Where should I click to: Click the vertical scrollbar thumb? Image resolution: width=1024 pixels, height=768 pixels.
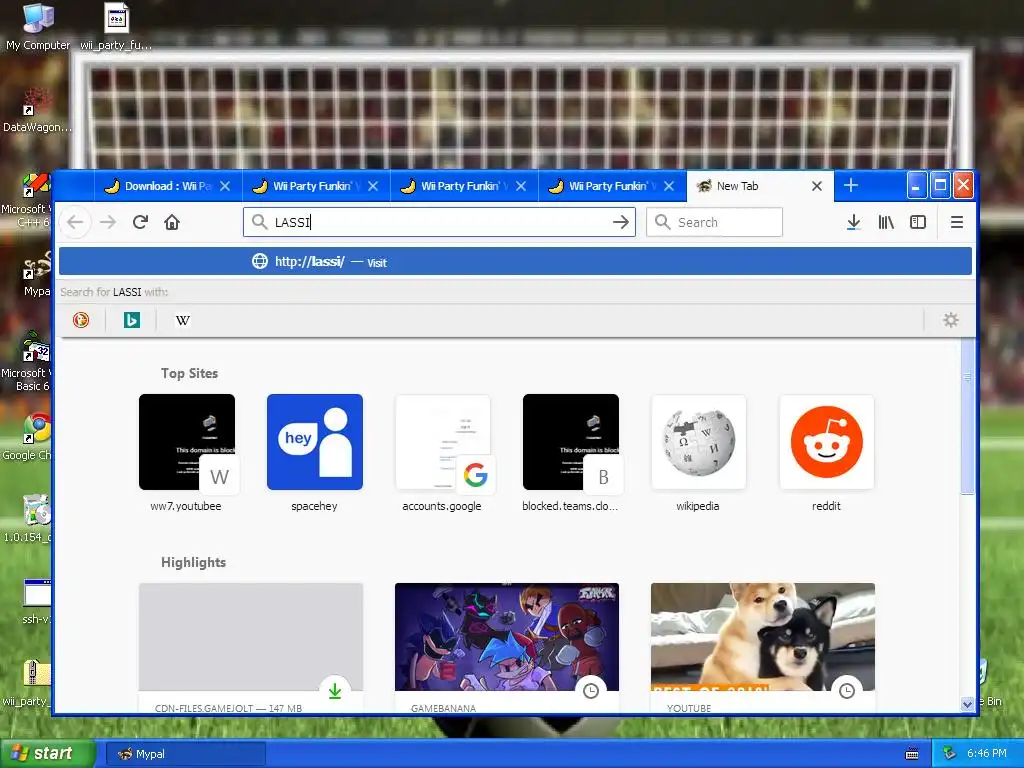[968, 417]
